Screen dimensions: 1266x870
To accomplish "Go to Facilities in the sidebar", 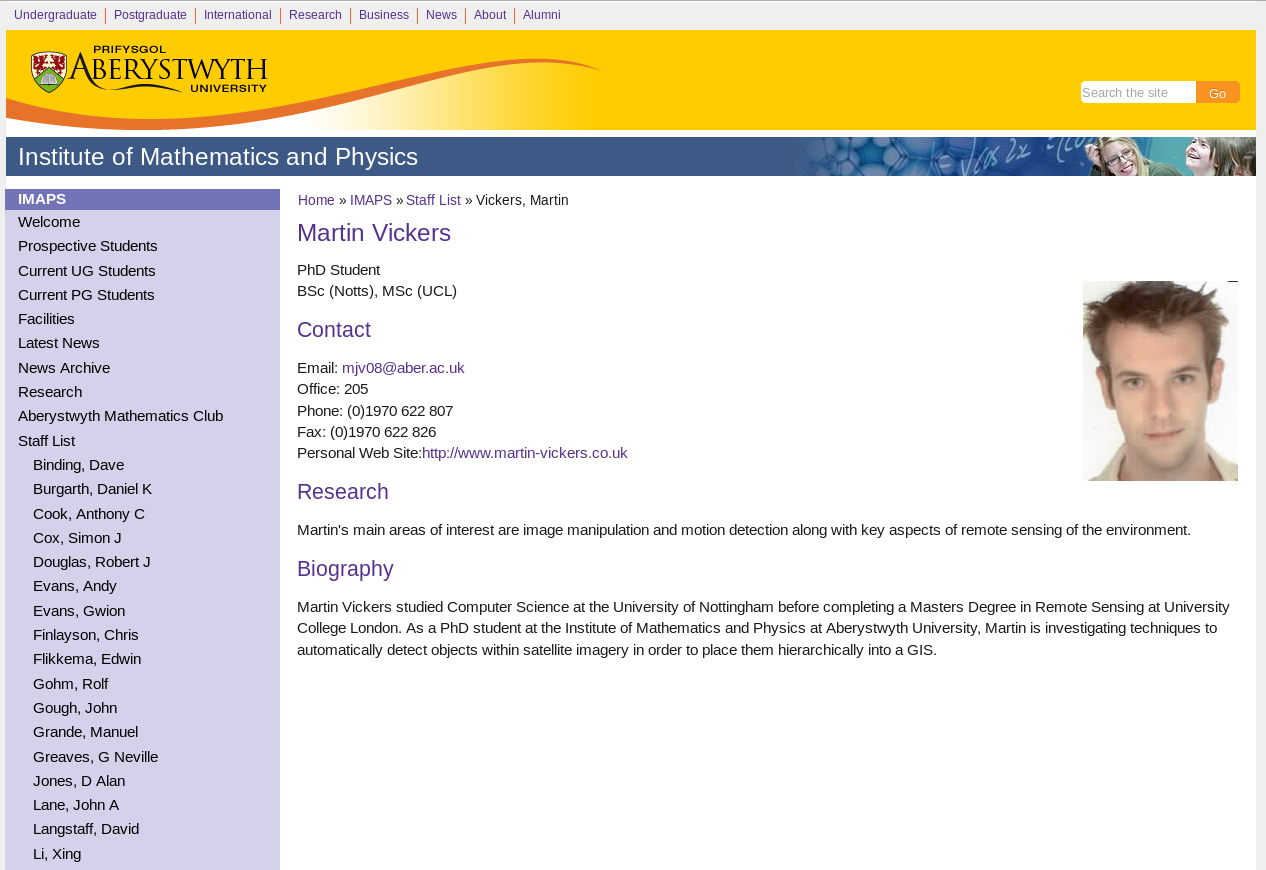I will pyautogui.click(x=46, y=319).
